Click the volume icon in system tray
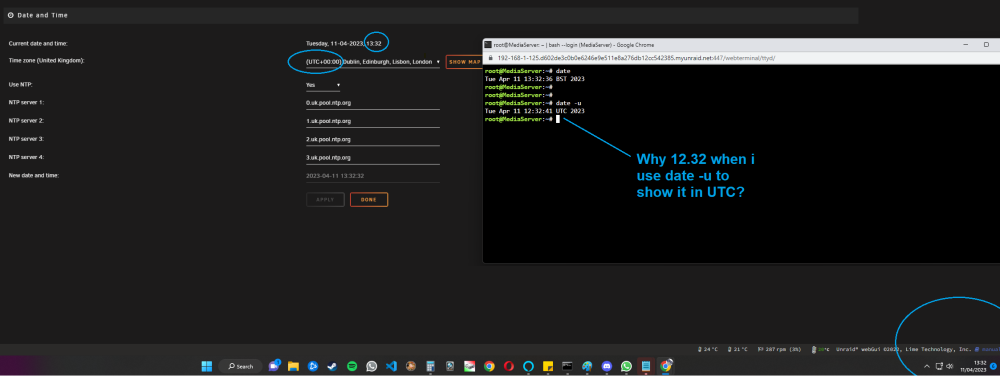1000x376 pixels. click(950, 366)
